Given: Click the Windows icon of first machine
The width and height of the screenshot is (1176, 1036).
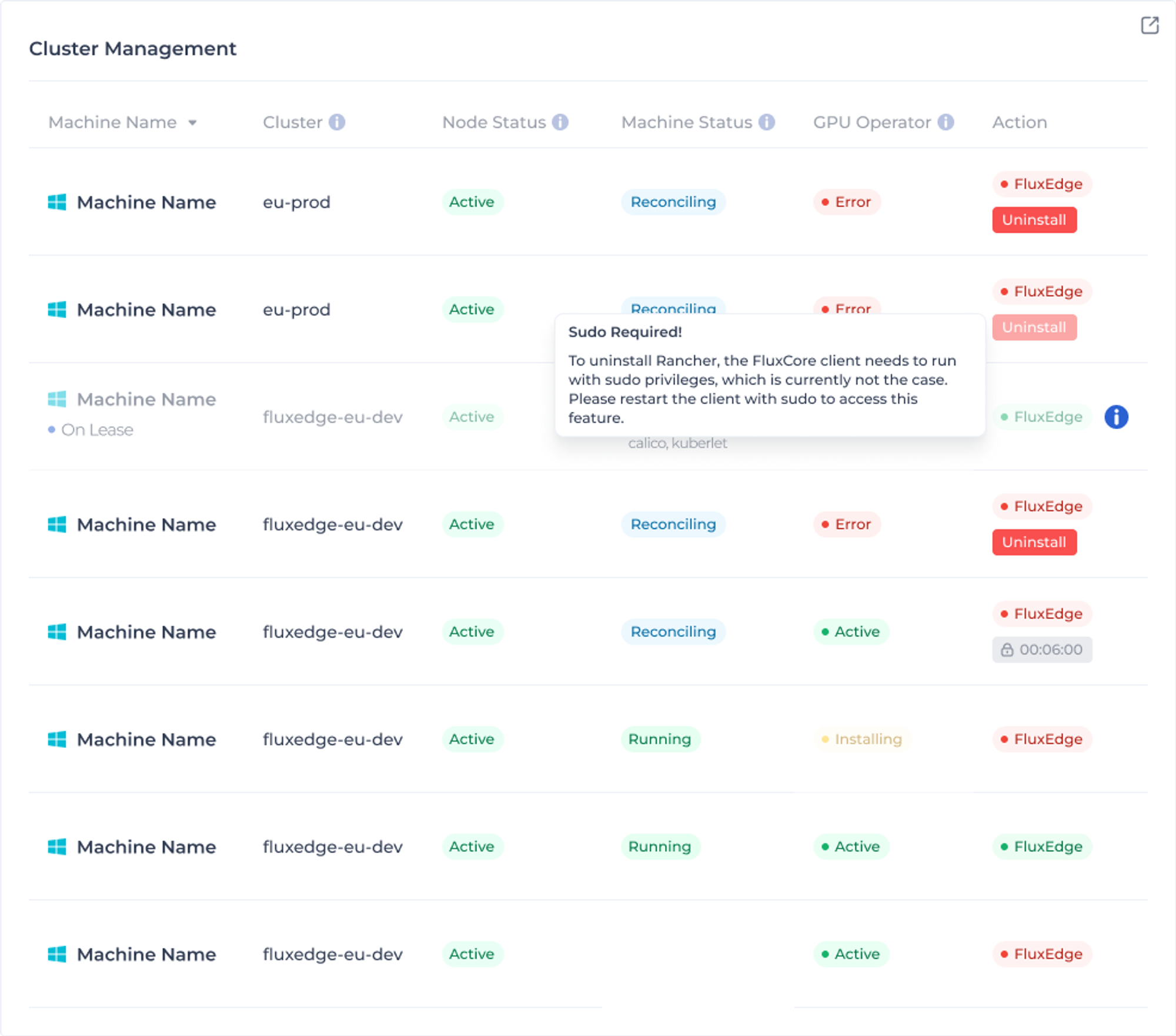Looking at the screenshot, I should point(57,202).
